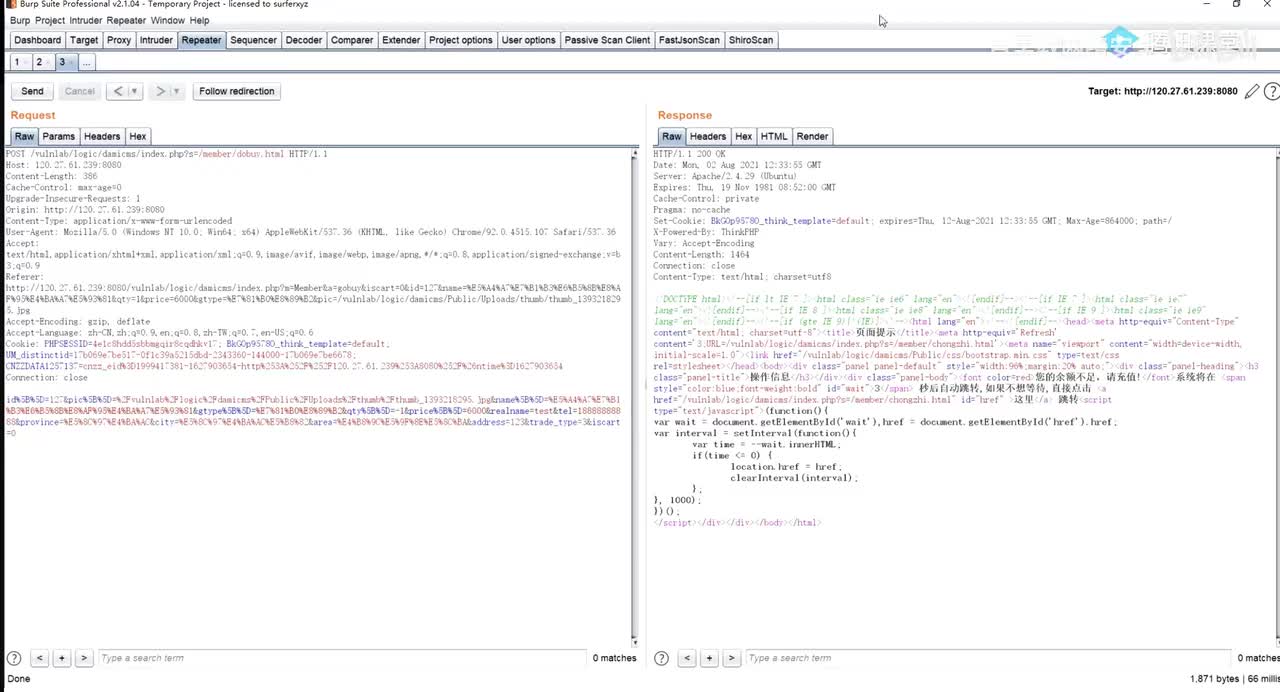
Task: Show the request Headers view
Action: pyautogui.click(x=102, y=136)
